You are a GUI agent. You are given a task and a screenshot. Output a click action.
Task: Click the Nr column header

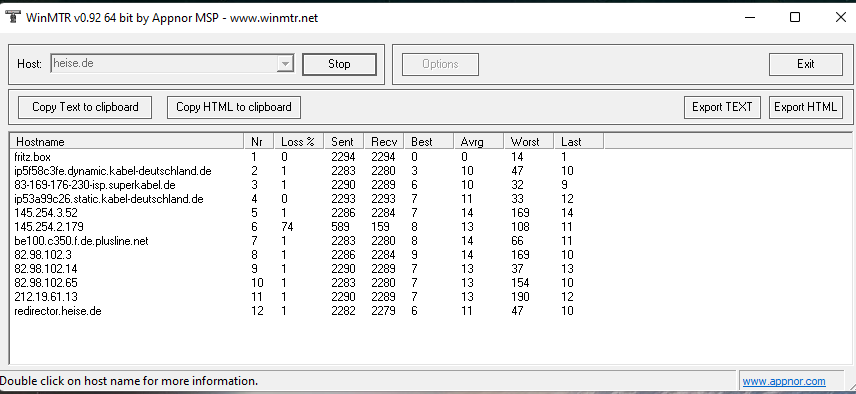pos(259,141)
